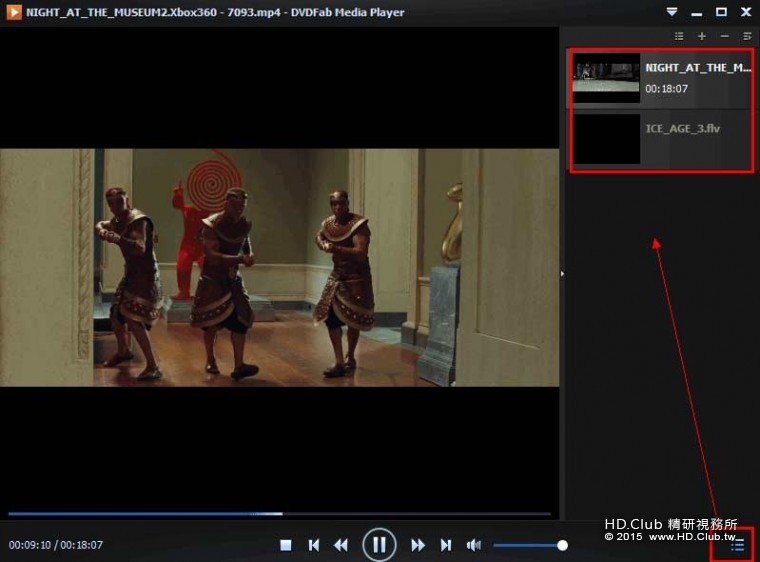Select NIGHT_AT_THE_MUSEUM playlist entry
This screenshot has height=562, width=760.
pos(660,78)
